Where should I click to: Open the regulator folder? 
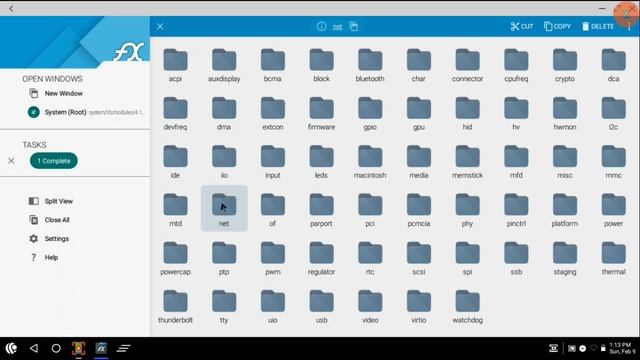pyautogui.click(x=321, y=258)
